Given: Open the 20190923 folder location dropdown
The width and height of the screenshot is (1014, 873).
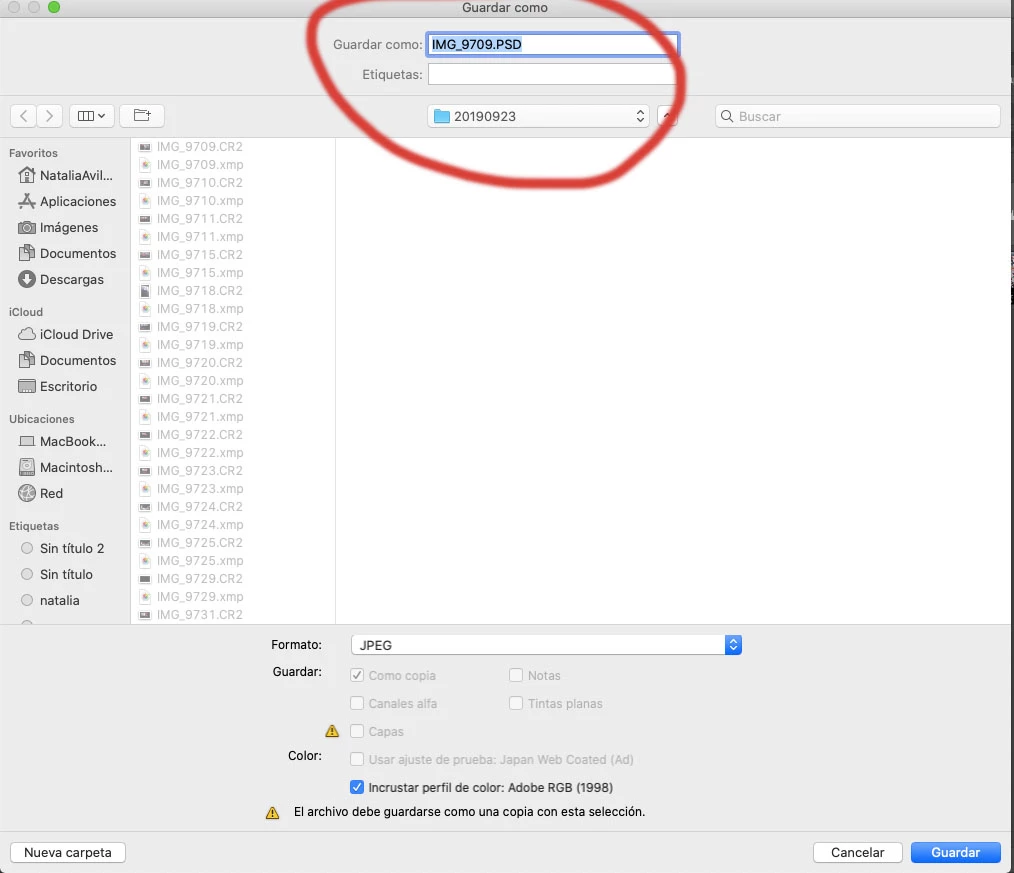Looking at the screenshot, I should (x=538, y=116).
